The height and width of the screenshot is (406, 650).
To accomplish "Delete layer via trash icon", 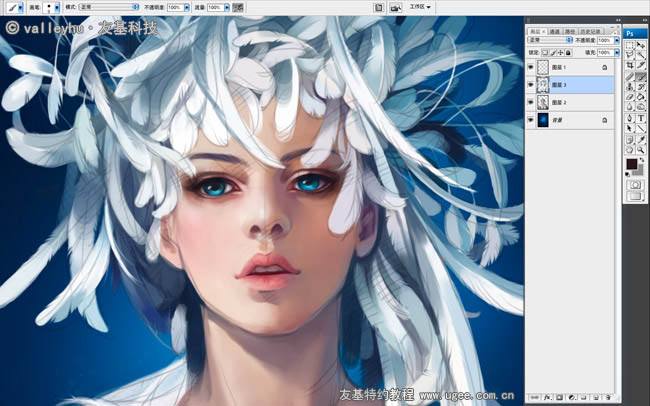I will click(608, 397).
